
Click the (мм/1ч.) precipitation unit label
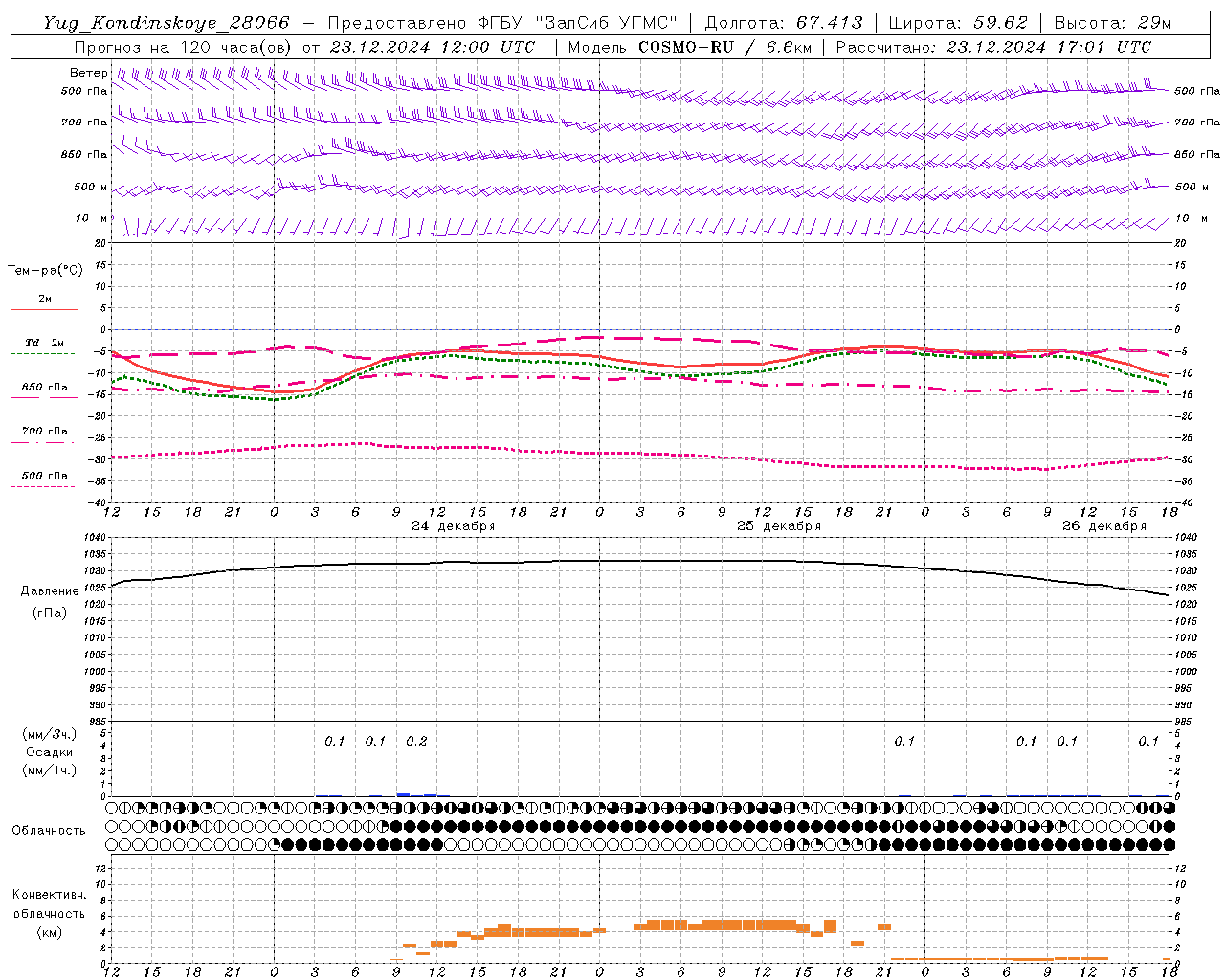tap(50, 770)
